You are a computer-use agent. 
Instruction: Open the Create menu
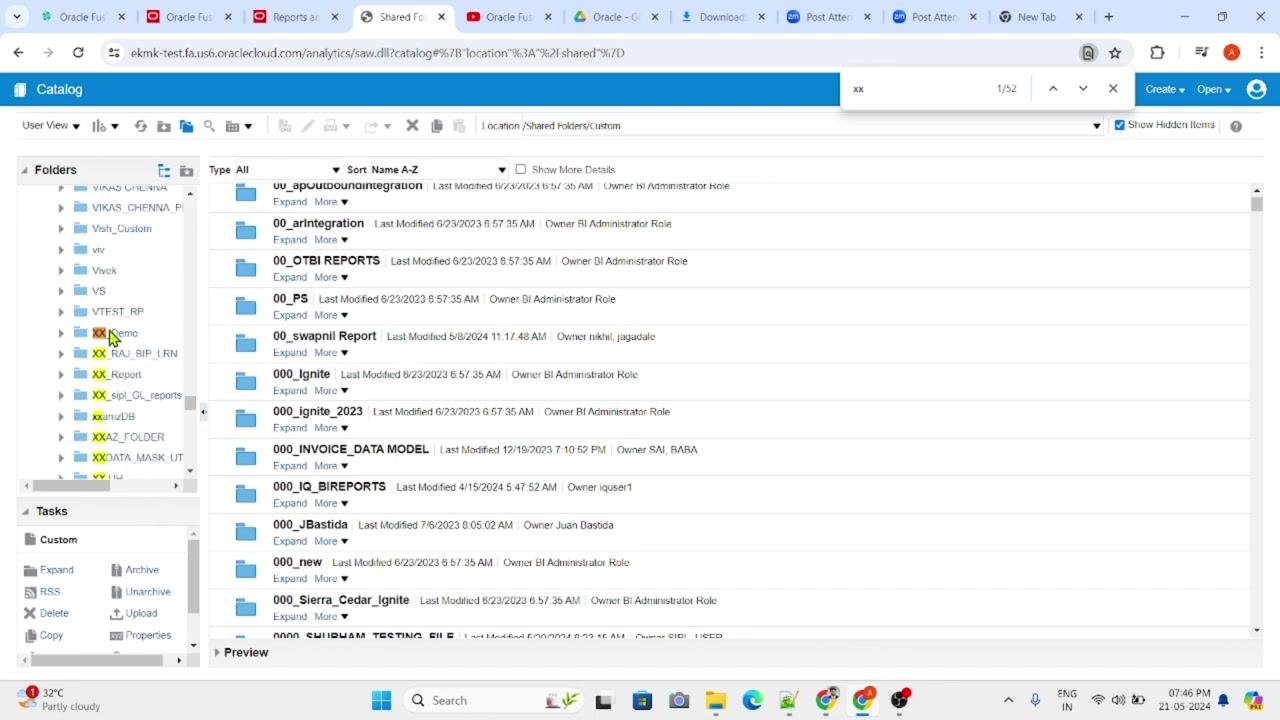coord(1165,89)
